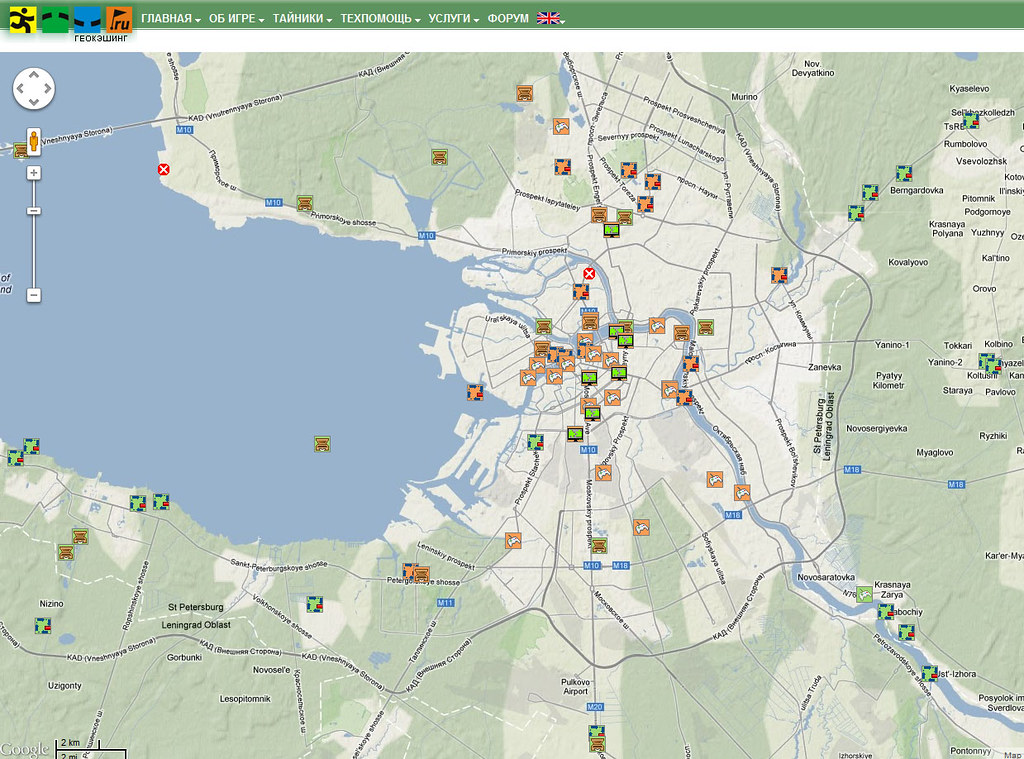
Task: Click the zoom slider handle
Action: pos(34,210)
